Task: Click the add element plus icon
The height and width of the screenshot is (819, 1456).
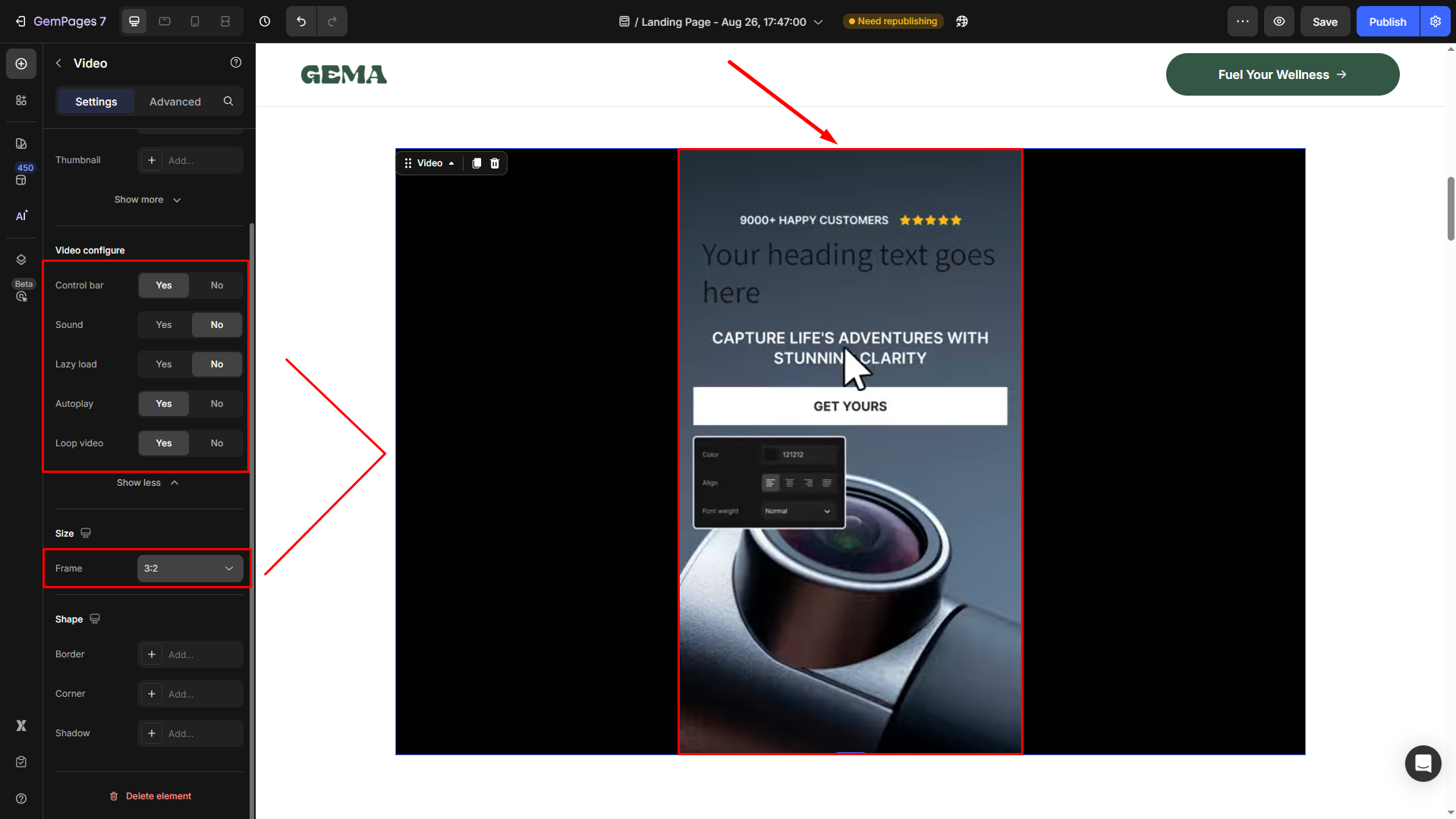Action: point(21,64)
